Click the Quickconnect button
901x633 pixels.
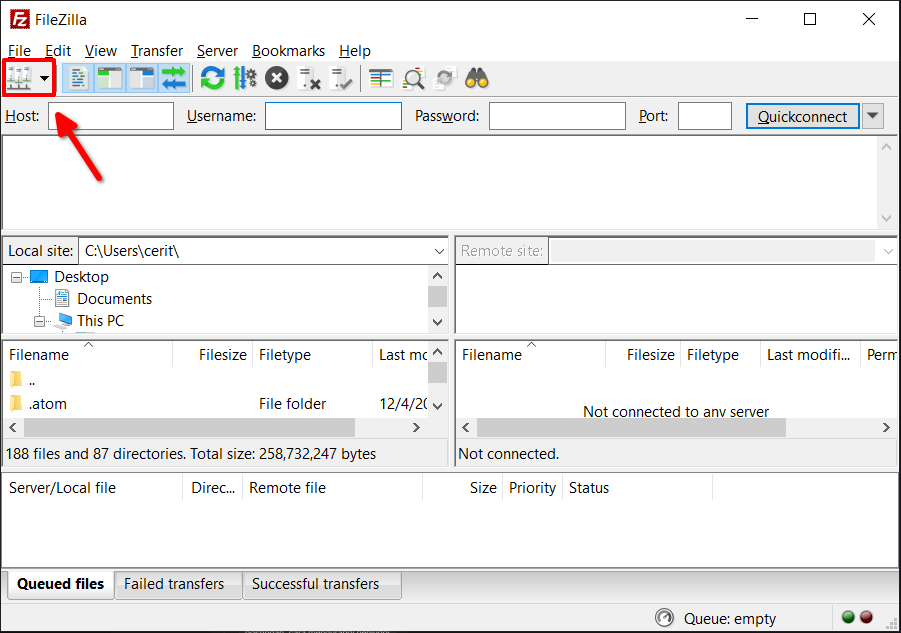pos(802,117)
